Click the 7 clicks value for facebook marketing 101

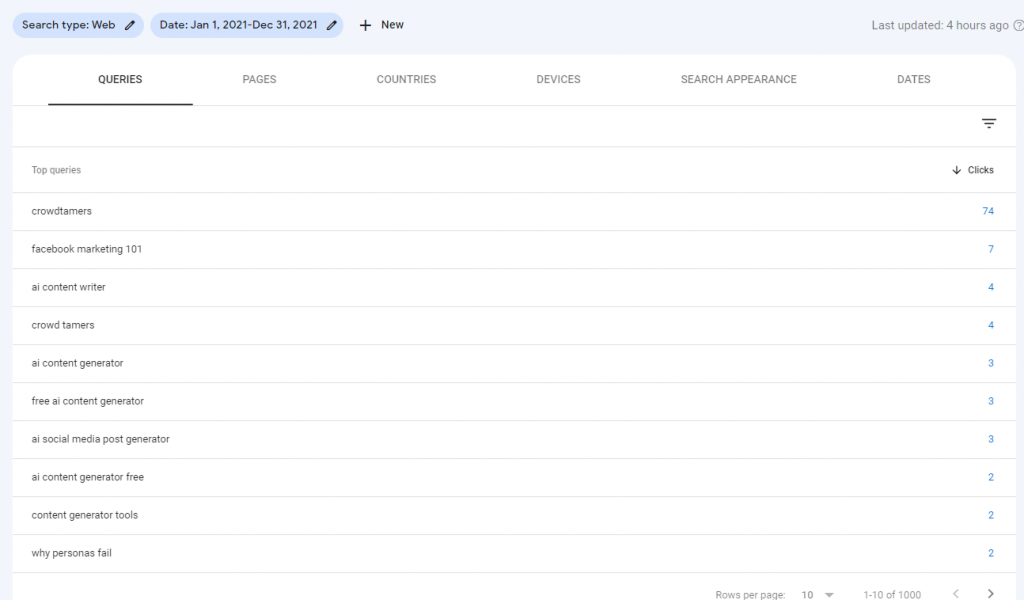point(991,249)
